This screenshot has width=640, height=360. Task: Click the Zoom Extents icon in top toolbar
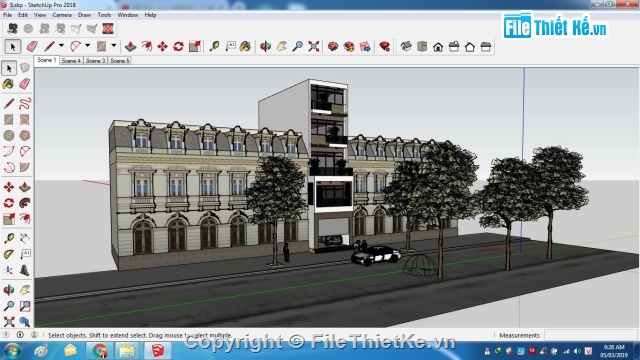(313, 46)
